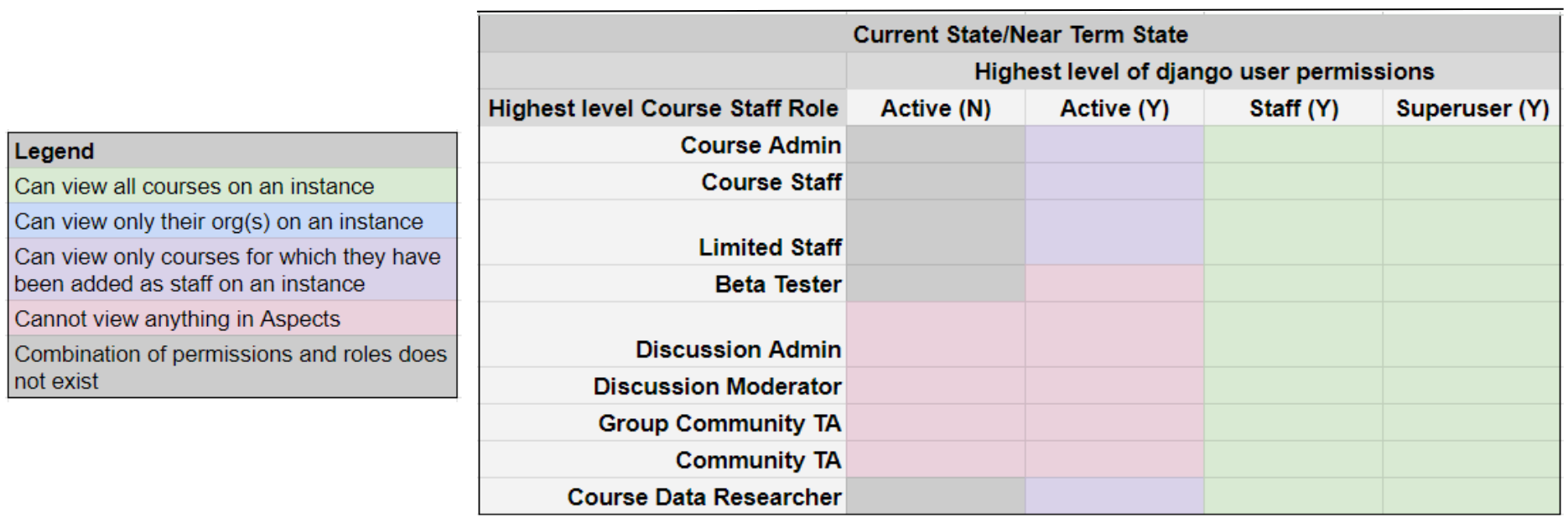Select the "Discussion Moderator" row label

[x=716, y=386]
